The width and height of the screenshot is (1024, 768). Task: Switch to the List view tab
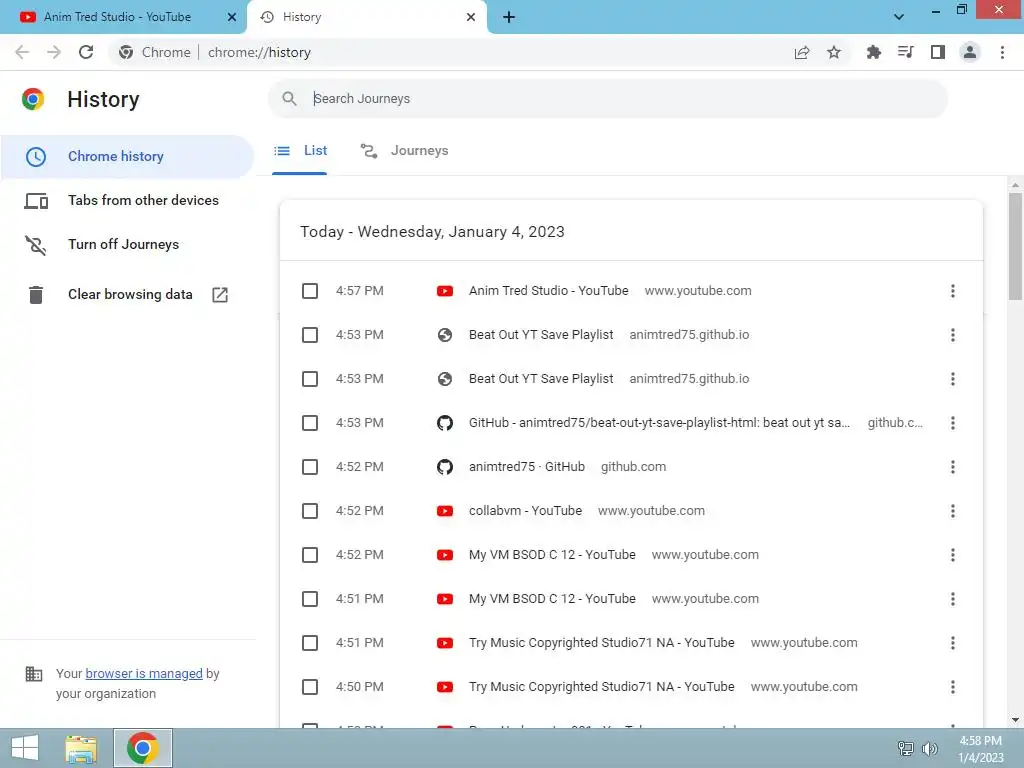click(300, 151)
